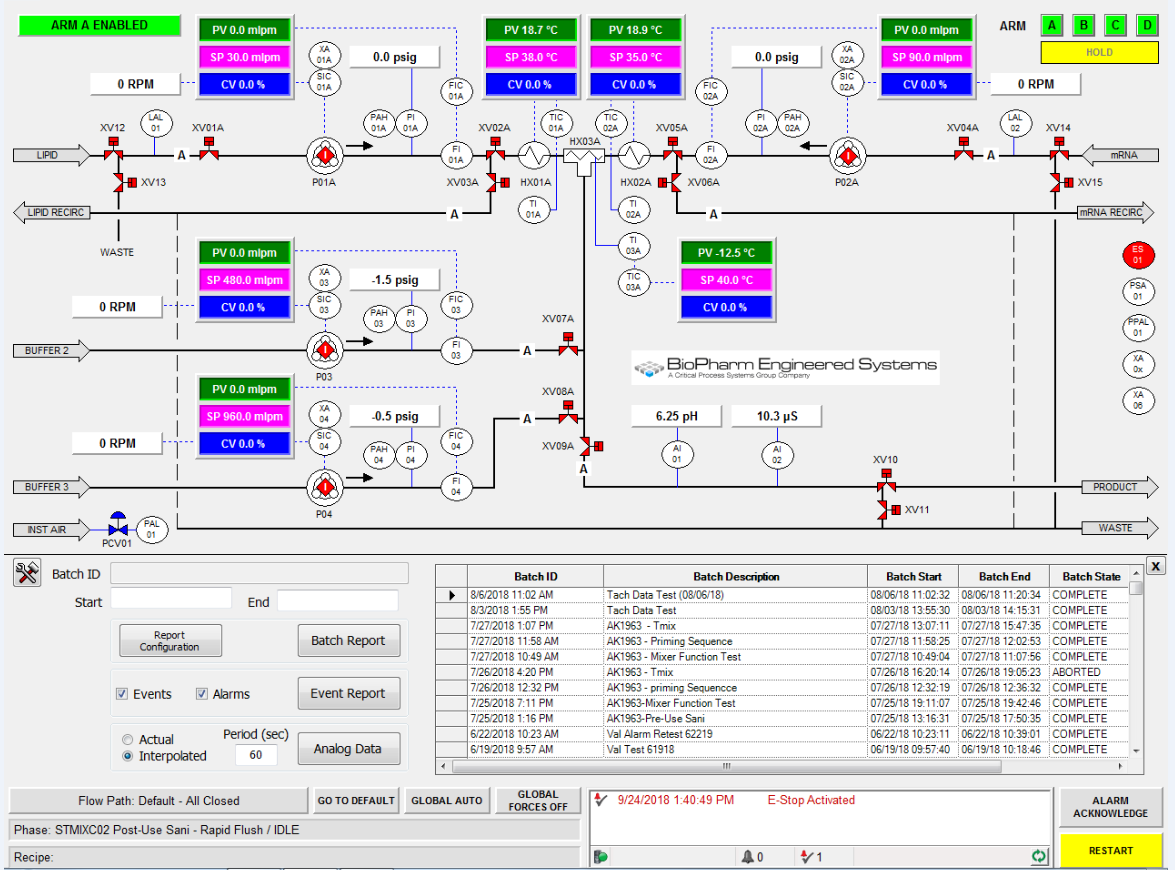Toggle Arm C button
This screenshot has width=1175, height=870.
coord(1115,25)
